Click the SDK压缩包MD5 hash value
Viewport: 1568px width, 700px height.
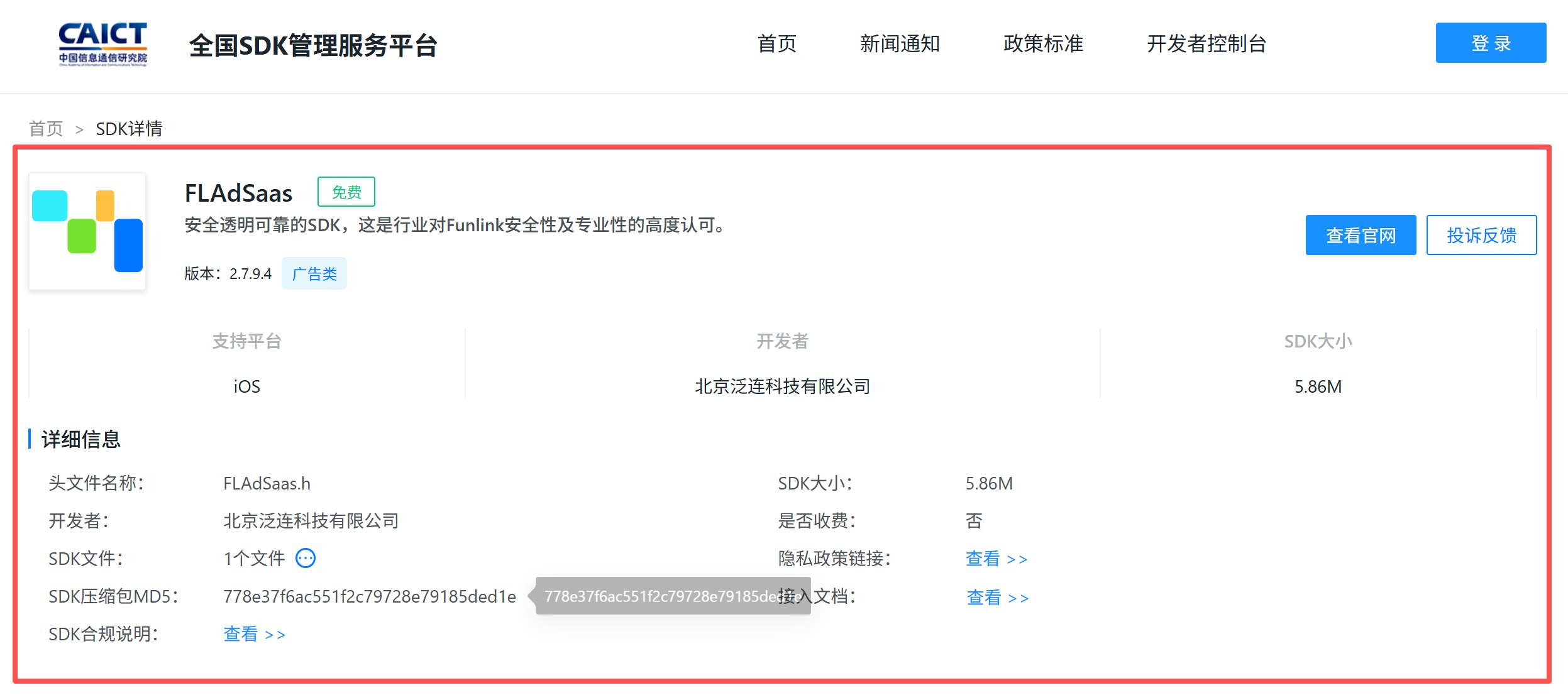pyautogui.click(x=370, y=596)
